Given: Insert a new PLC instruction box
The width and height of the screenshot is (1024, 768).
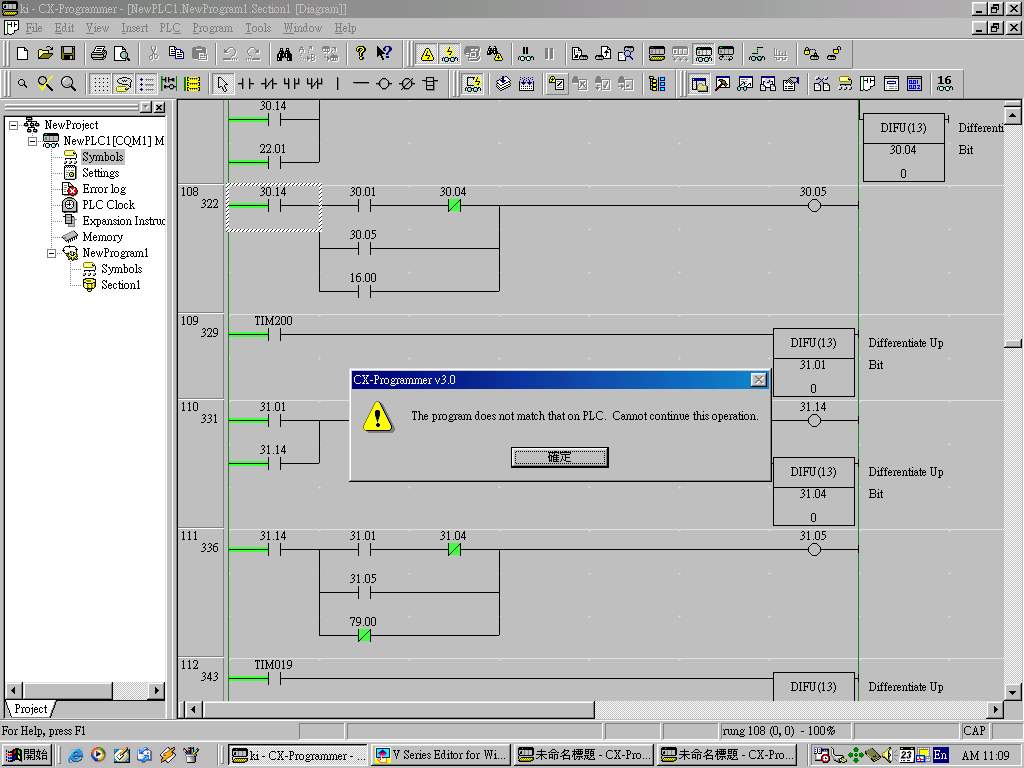Looking at the screenshot, I should pyautogui.click(x=430, y=84).
